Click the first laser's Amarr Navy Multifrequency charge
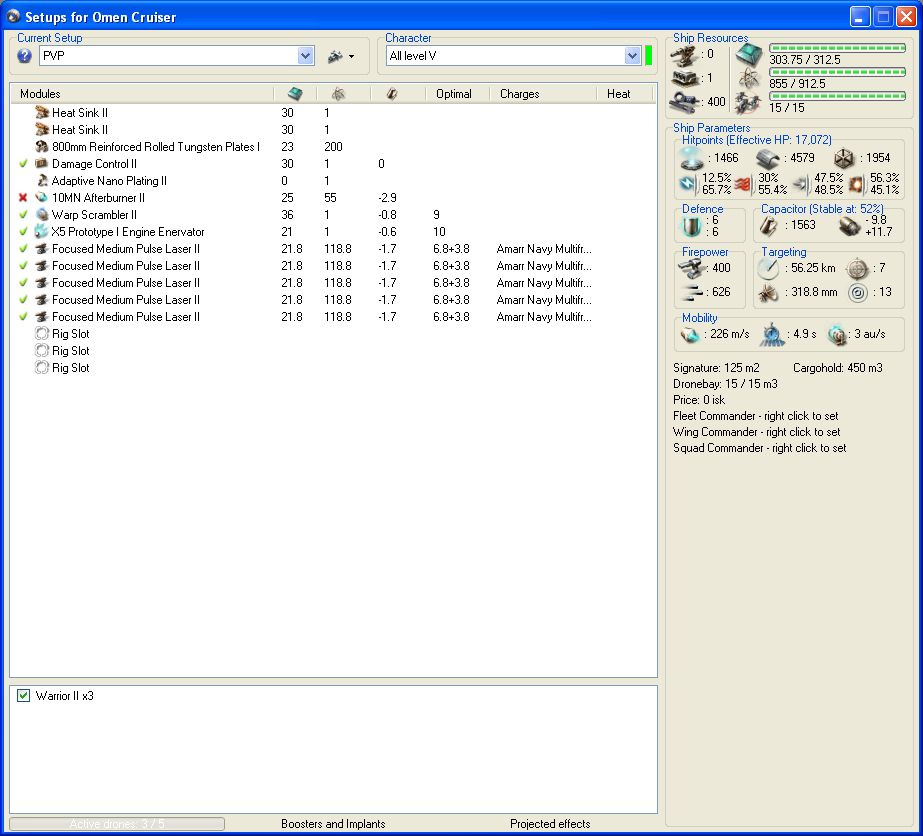The width and height of the screenshot is (923, 836). pyautogui.click(x=544, y=249)
